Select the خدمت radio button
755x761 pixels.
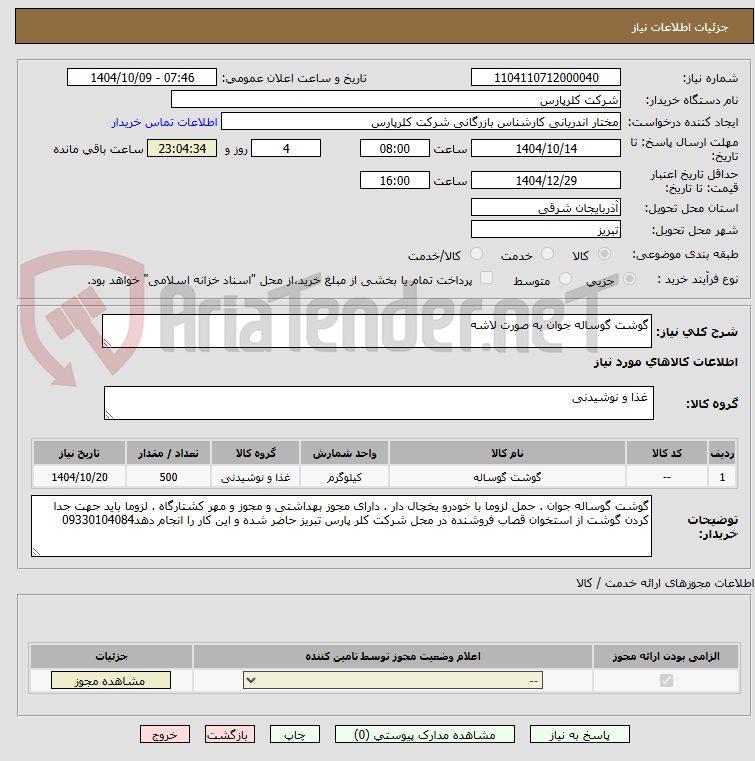coord(547,253)
